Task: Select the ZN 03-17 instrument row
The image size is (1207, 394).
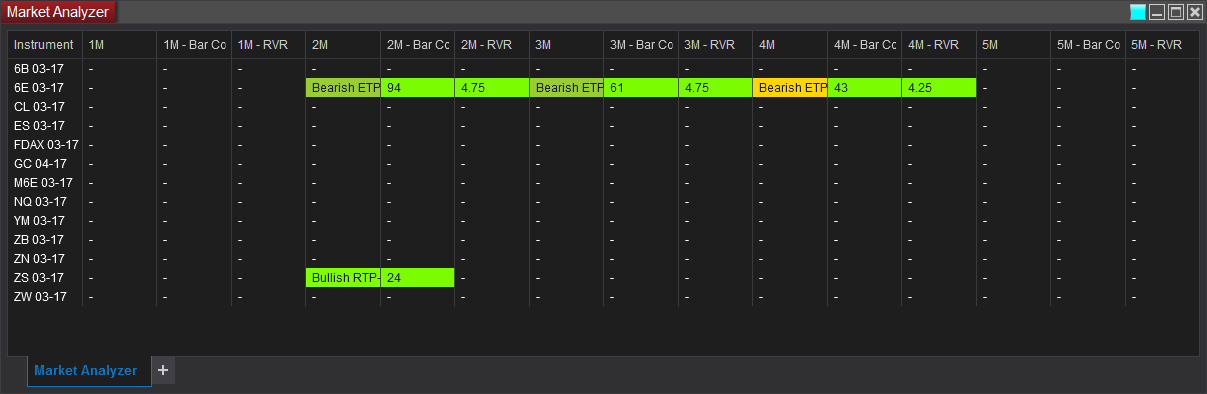Action: click(603, 258)
